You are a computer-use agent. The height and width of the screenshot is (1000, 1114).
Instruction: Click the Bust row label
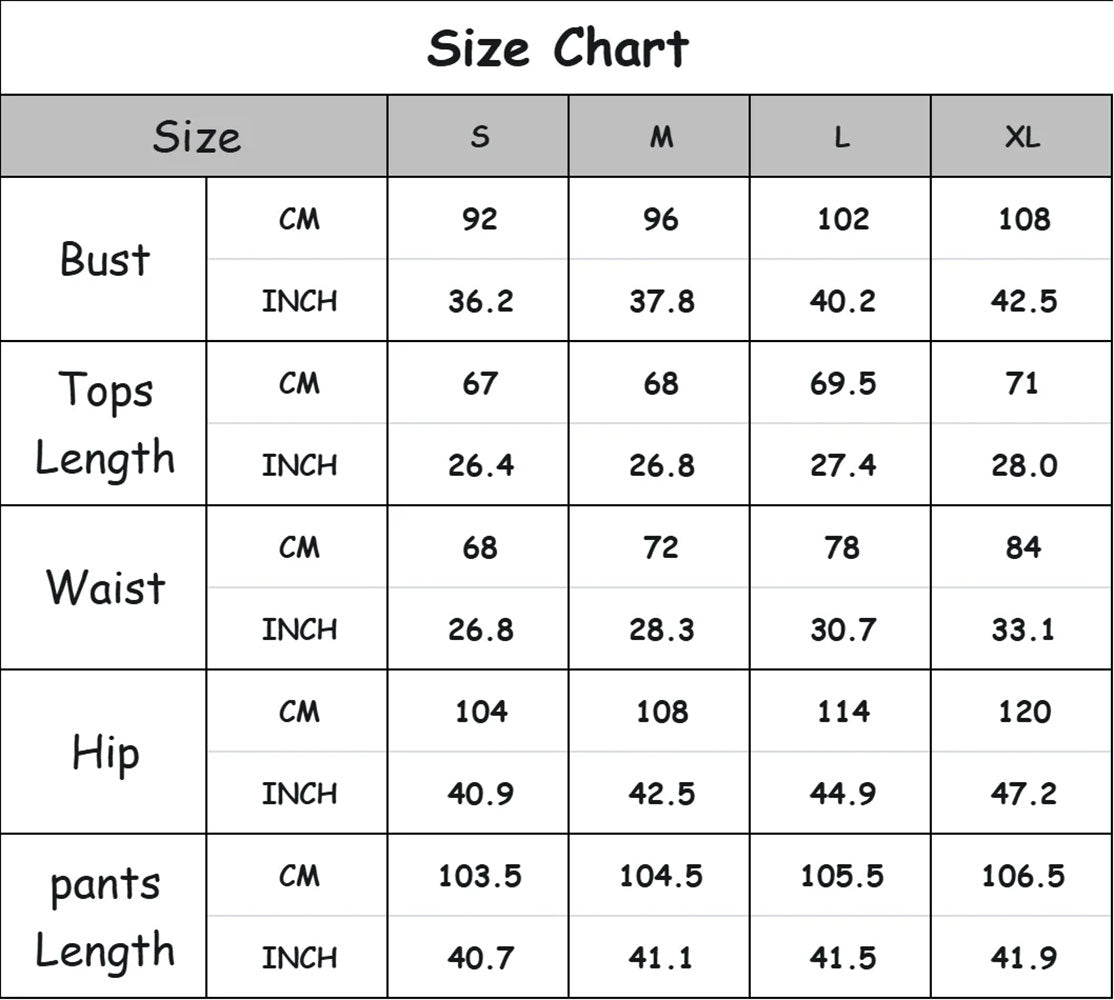(x=105, y=259)
